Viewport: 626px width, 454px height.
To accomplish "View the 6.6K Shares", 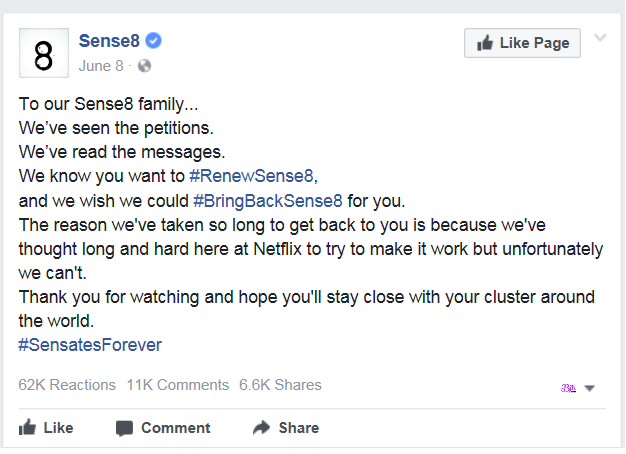I will tap(280, 385).
